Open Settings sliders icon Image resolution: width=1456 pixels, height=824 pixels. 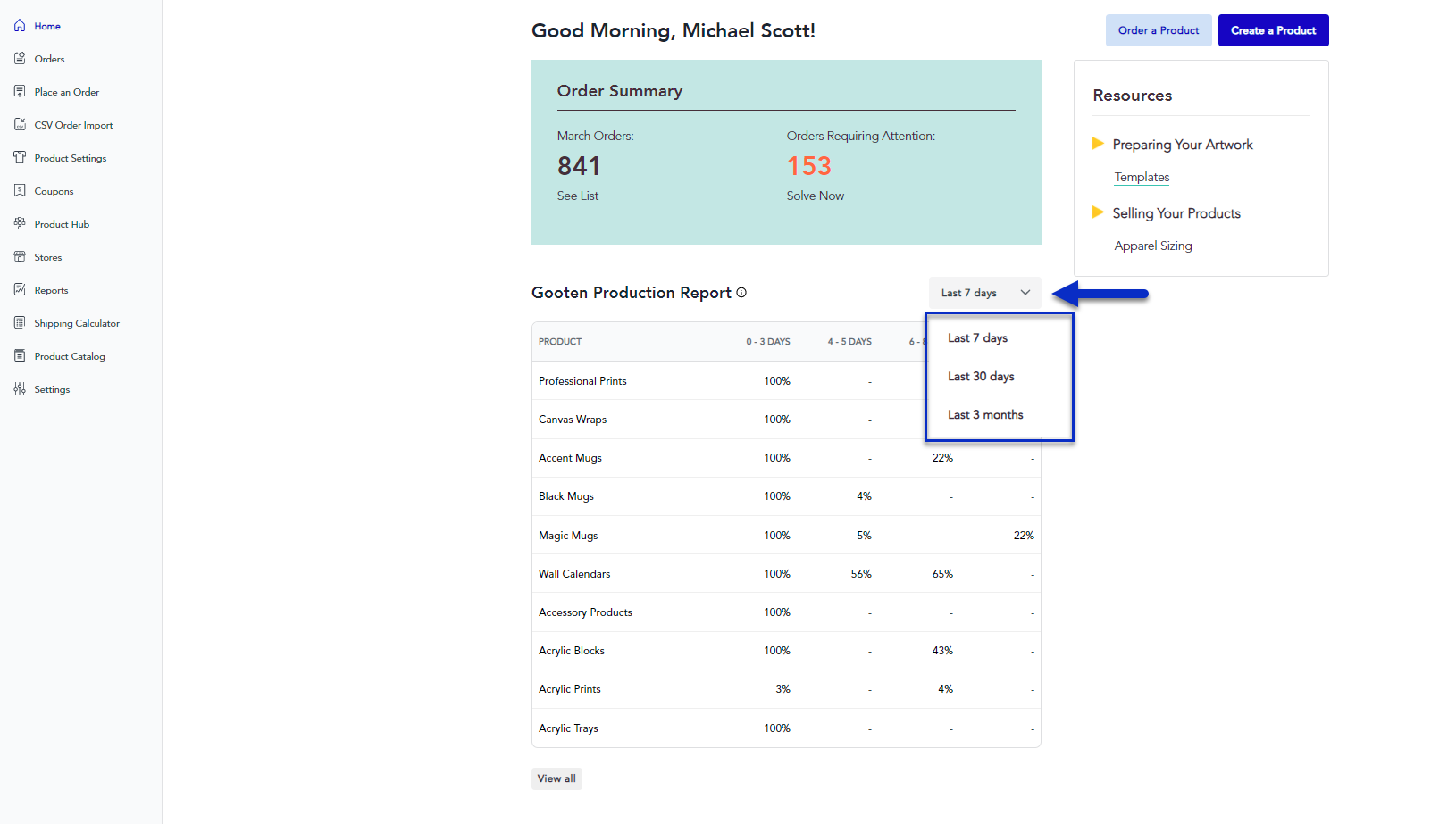(x=20, y=389)
